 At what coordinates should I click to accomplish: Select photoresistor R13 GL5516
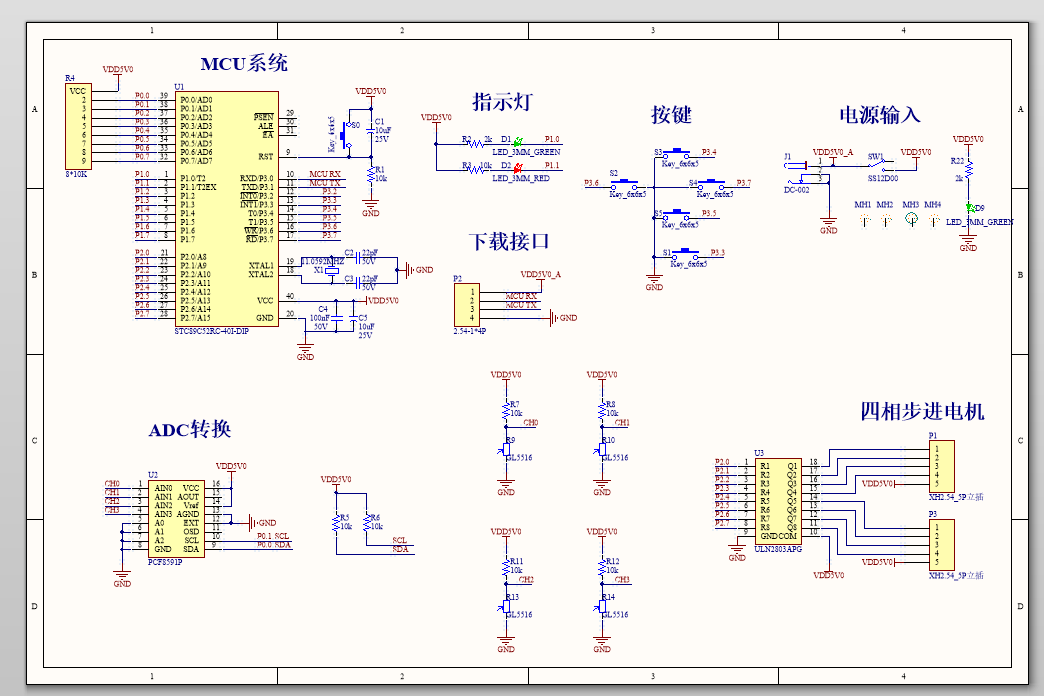[x=506, y=607]
